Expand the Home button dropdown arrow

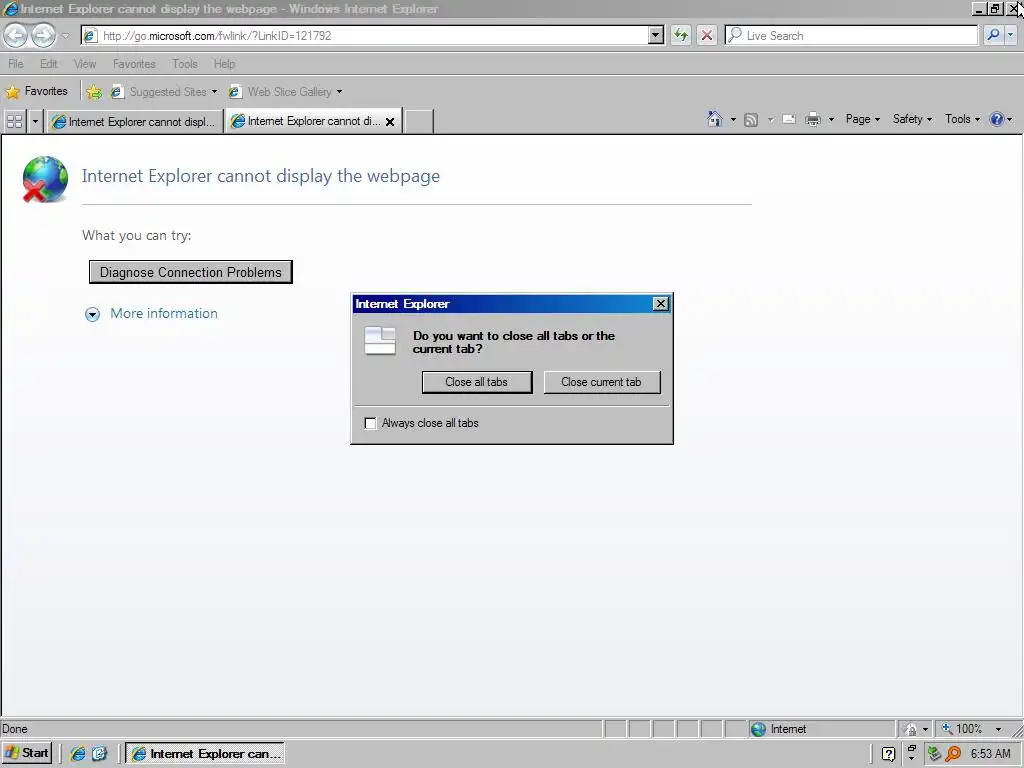click(x=733, y=120)
